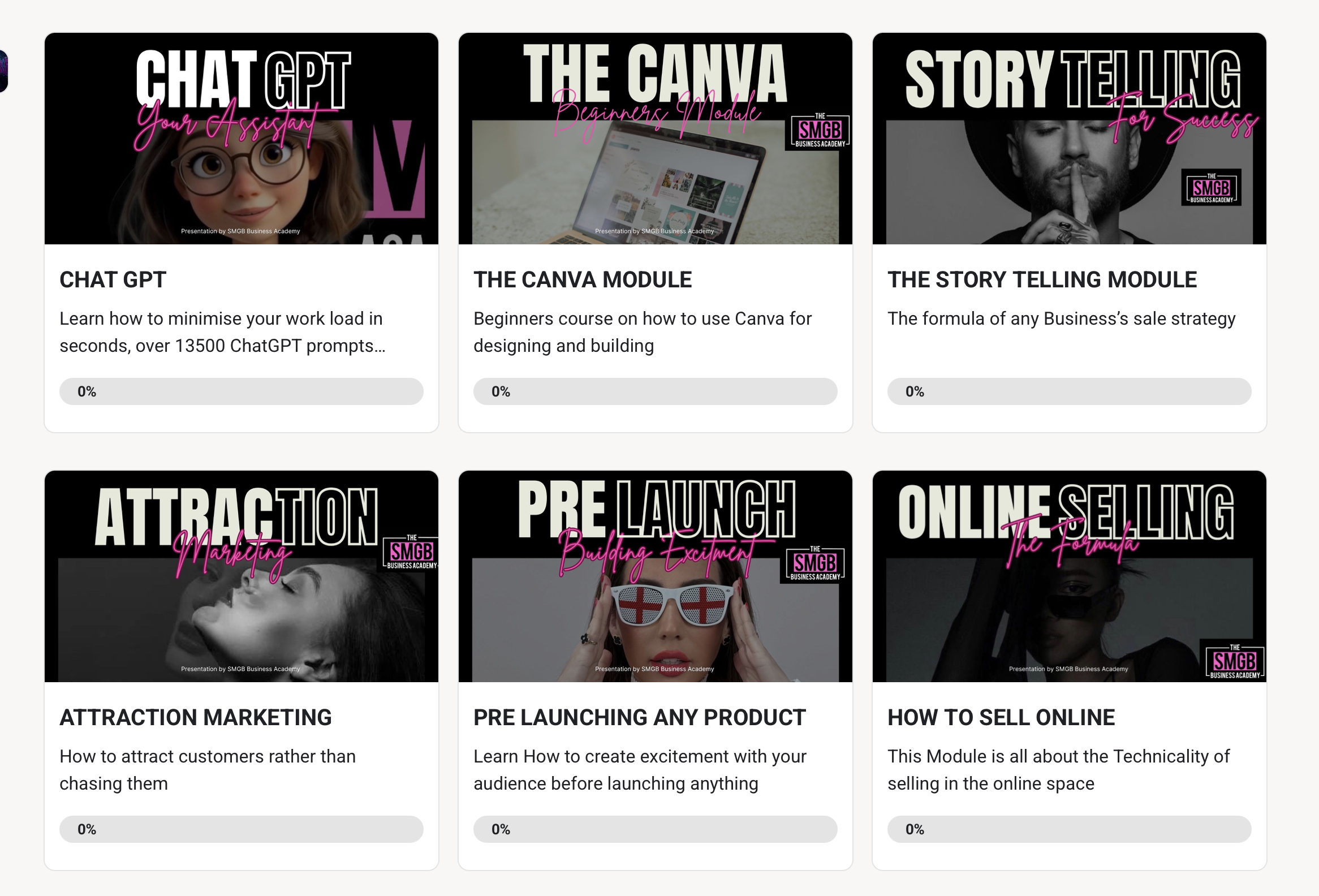Viewport: 1319px width, 896px height.
Task: Click the partially visible icon at left edge
Action: [x=3, y=71]
